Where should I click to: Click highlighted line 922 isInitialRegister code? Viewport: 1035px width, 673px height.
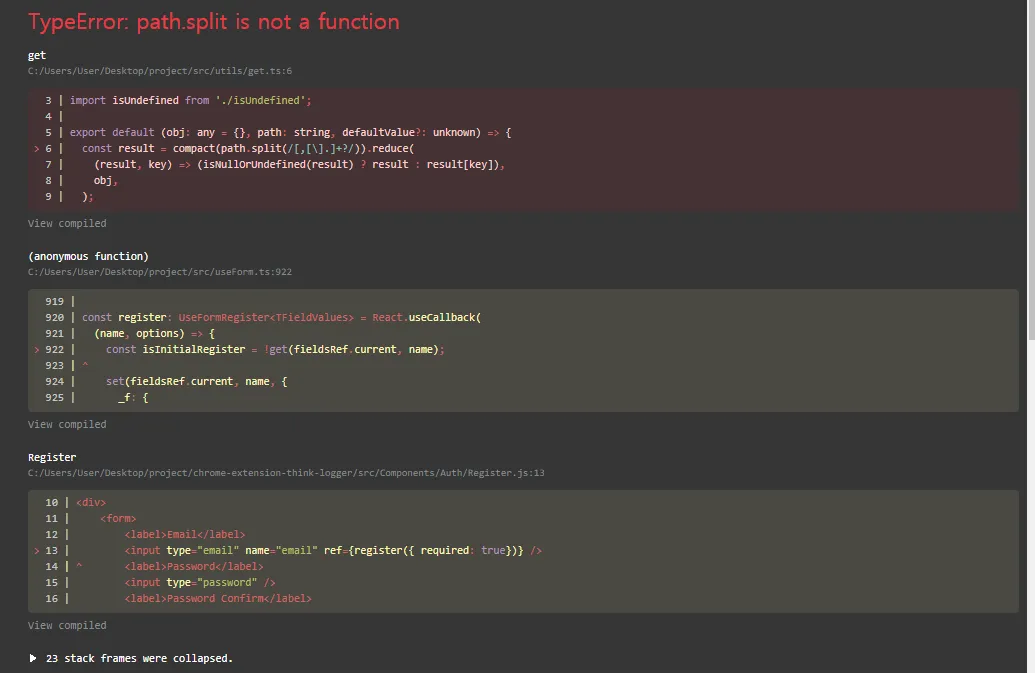(x=274, y=349)
